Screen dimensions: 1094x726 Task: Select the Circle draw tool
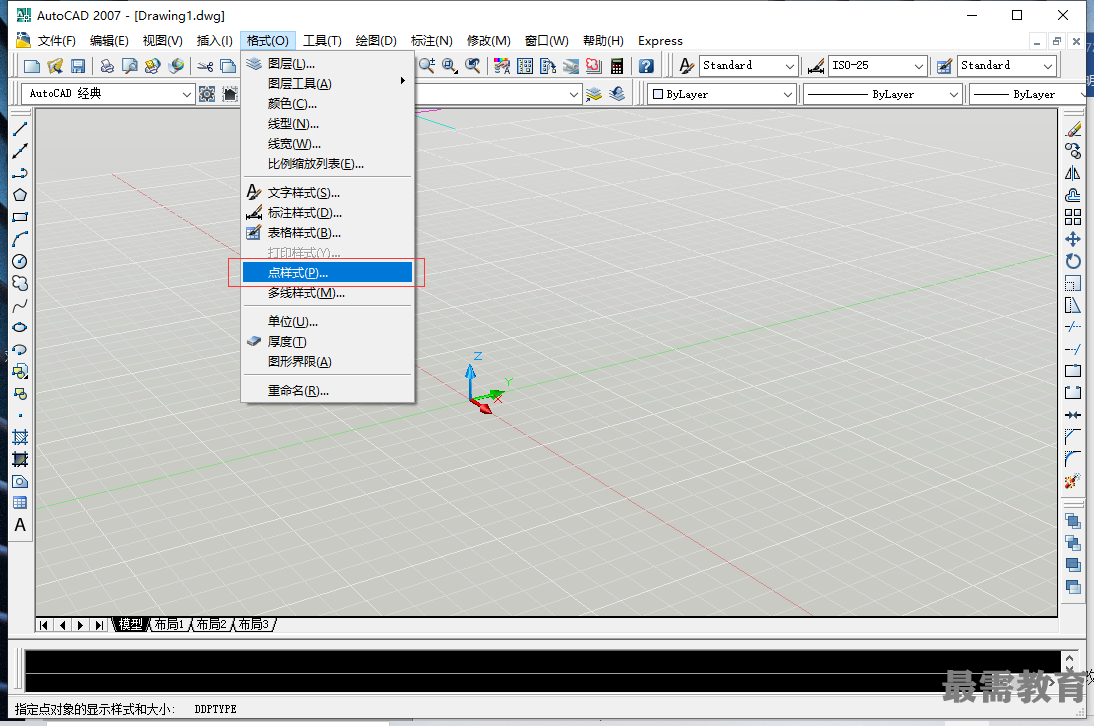(20, 262)
